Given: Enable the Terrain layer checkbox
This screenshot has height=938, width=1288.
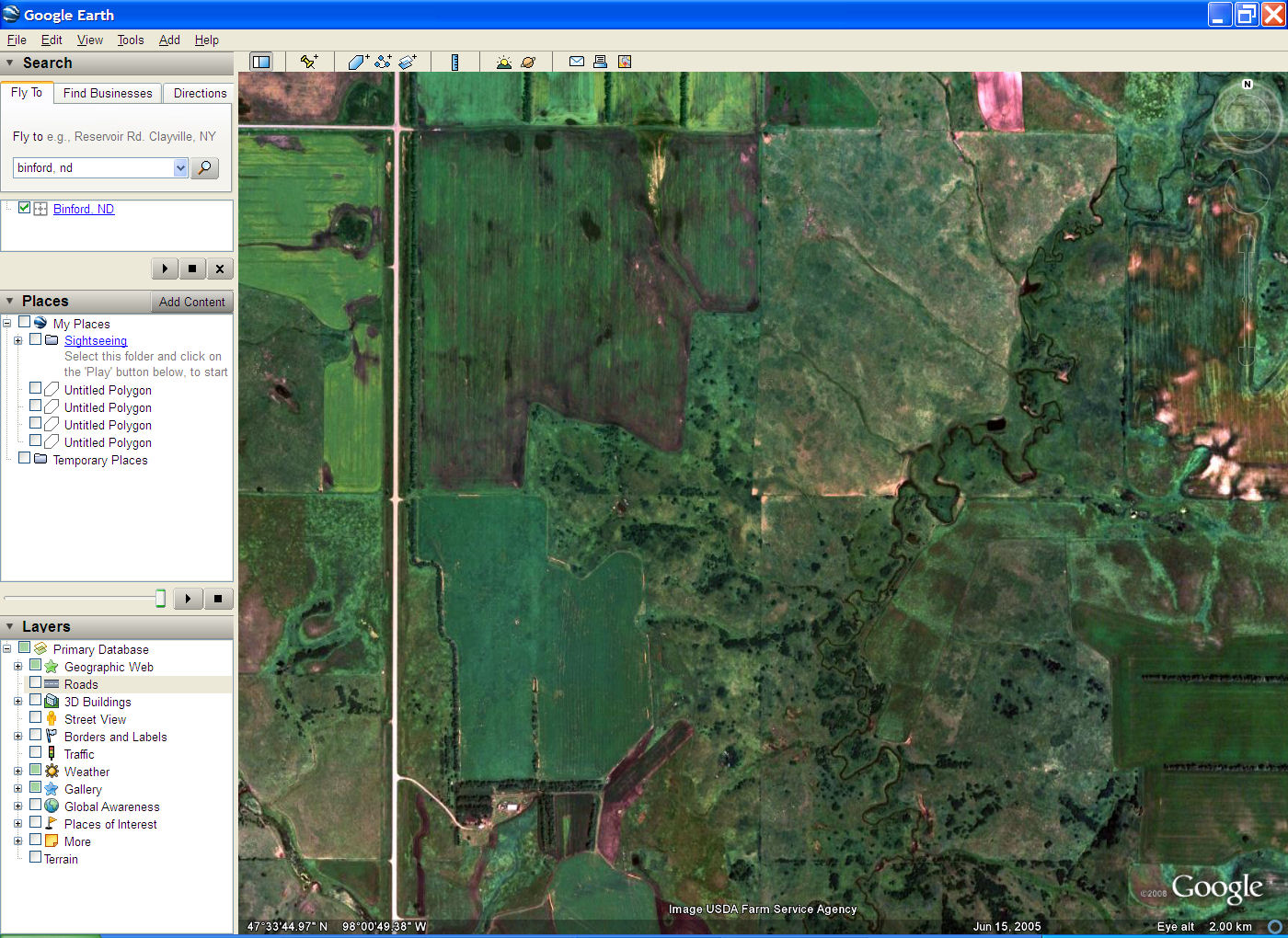Looking at the screenshot, I should click(35, 858).
